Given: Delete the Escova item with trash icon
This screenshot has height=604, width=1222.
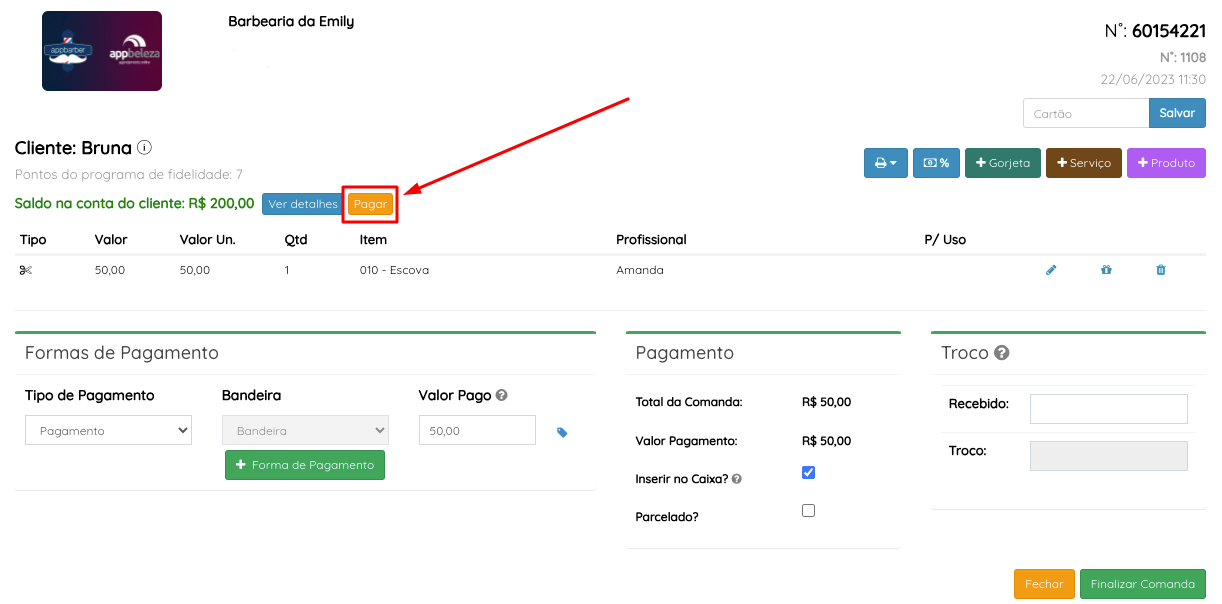Looking at the screenshot, I should click(1161, 270).
